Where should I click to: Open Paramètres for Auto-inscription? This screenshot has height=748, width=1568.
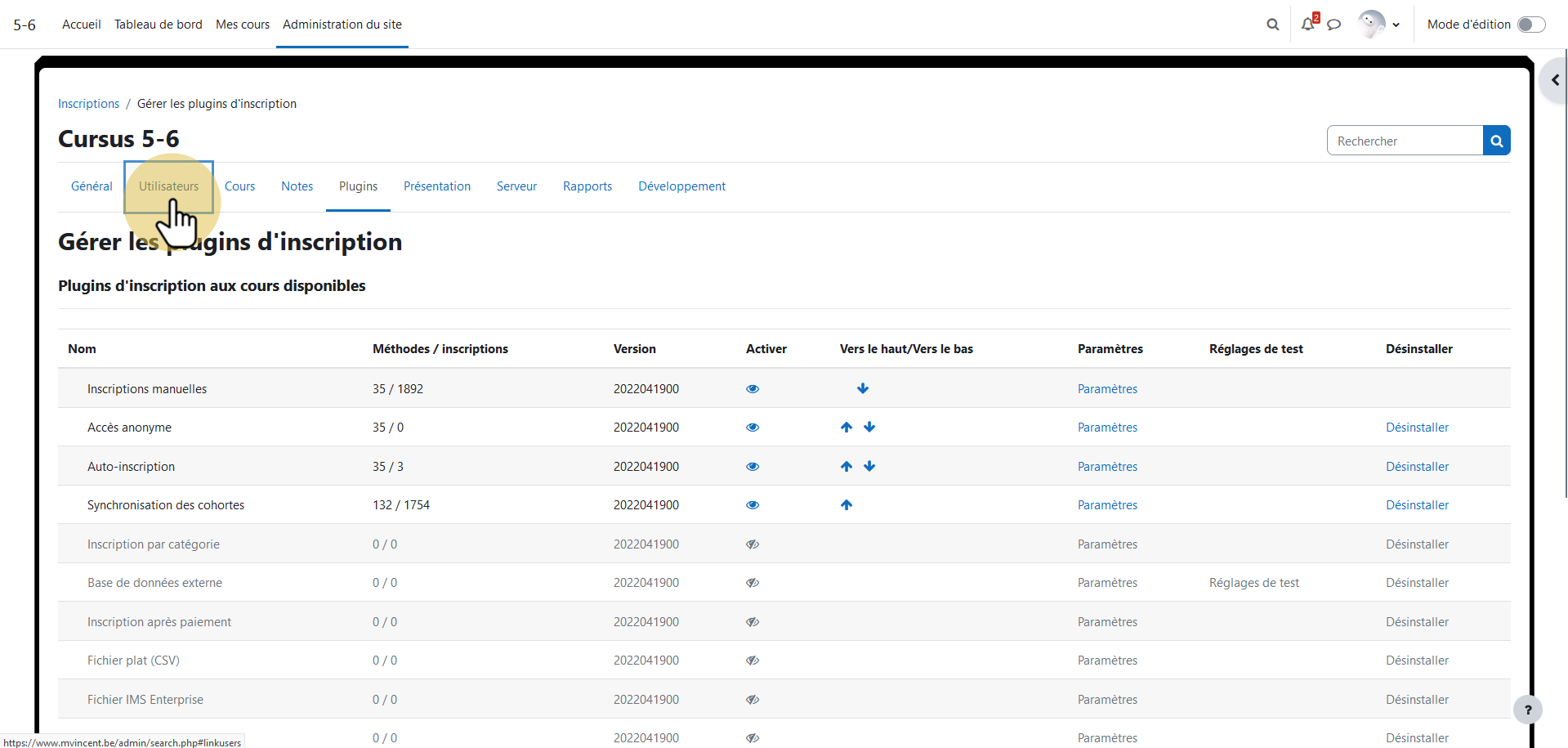1107,467
